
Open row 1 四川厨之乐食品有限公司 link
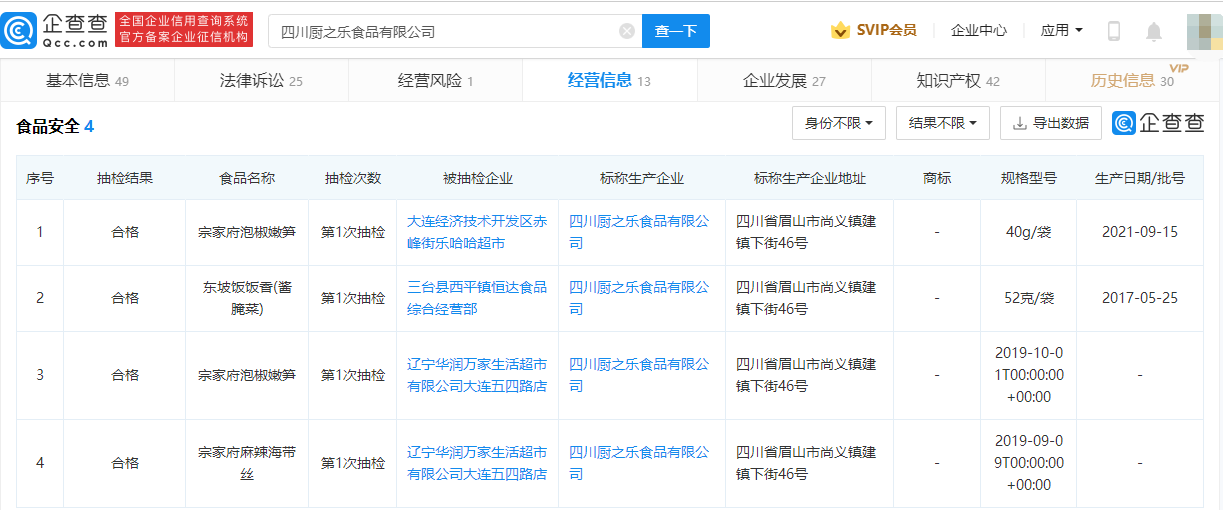tap(639, 232)
